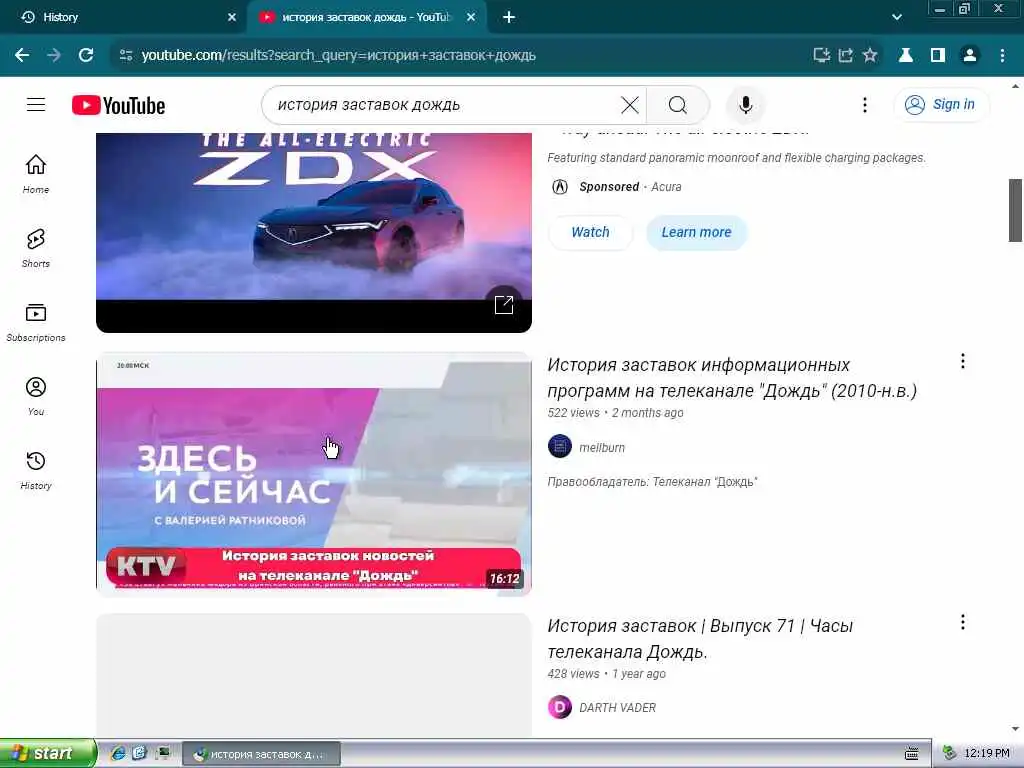Click the Sign in button
The height and width of the screenshot is (768, 1024).
941,104
